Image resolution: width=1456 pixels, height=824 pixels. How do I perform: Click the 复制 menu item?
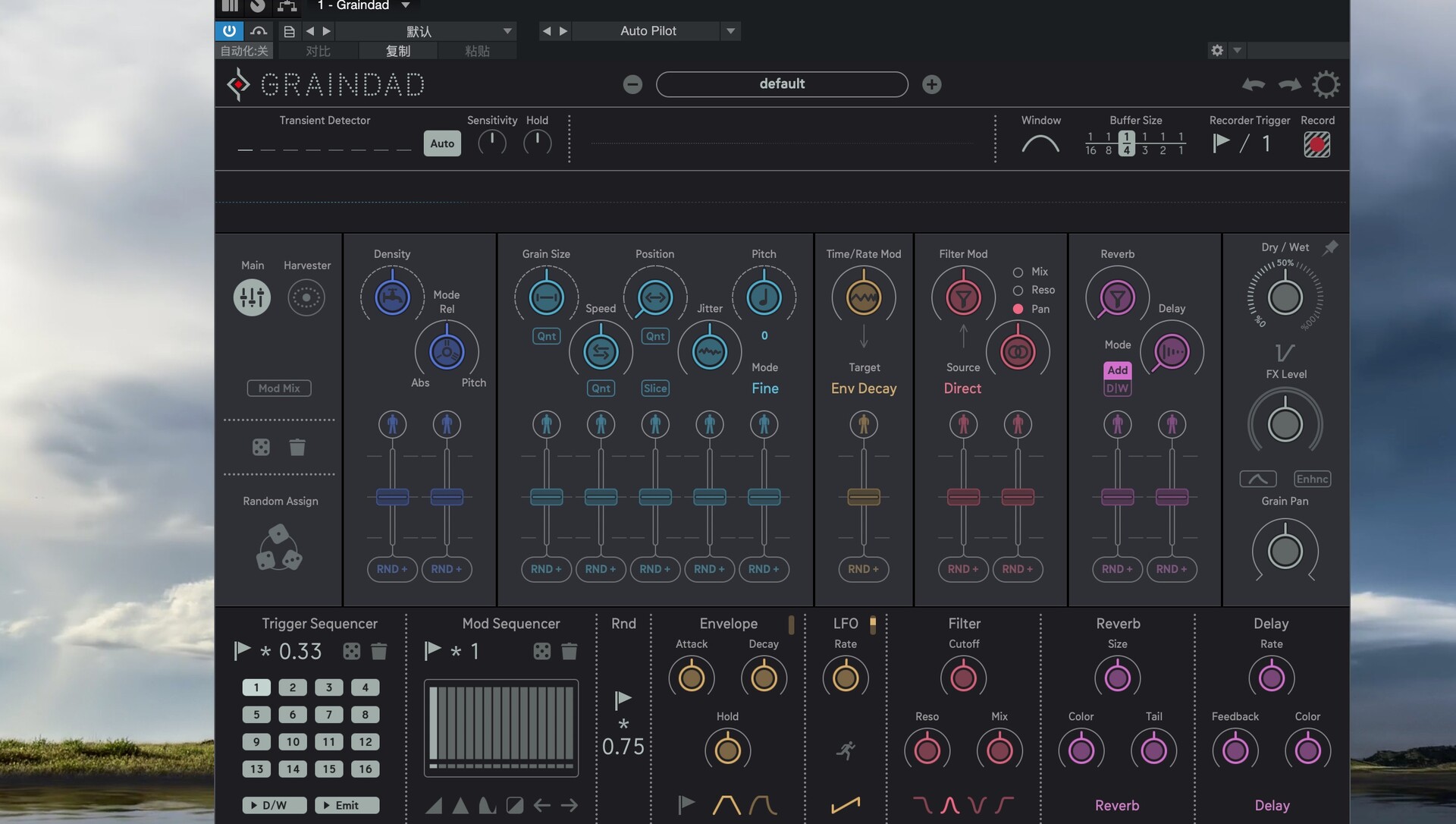pos(398,51)
